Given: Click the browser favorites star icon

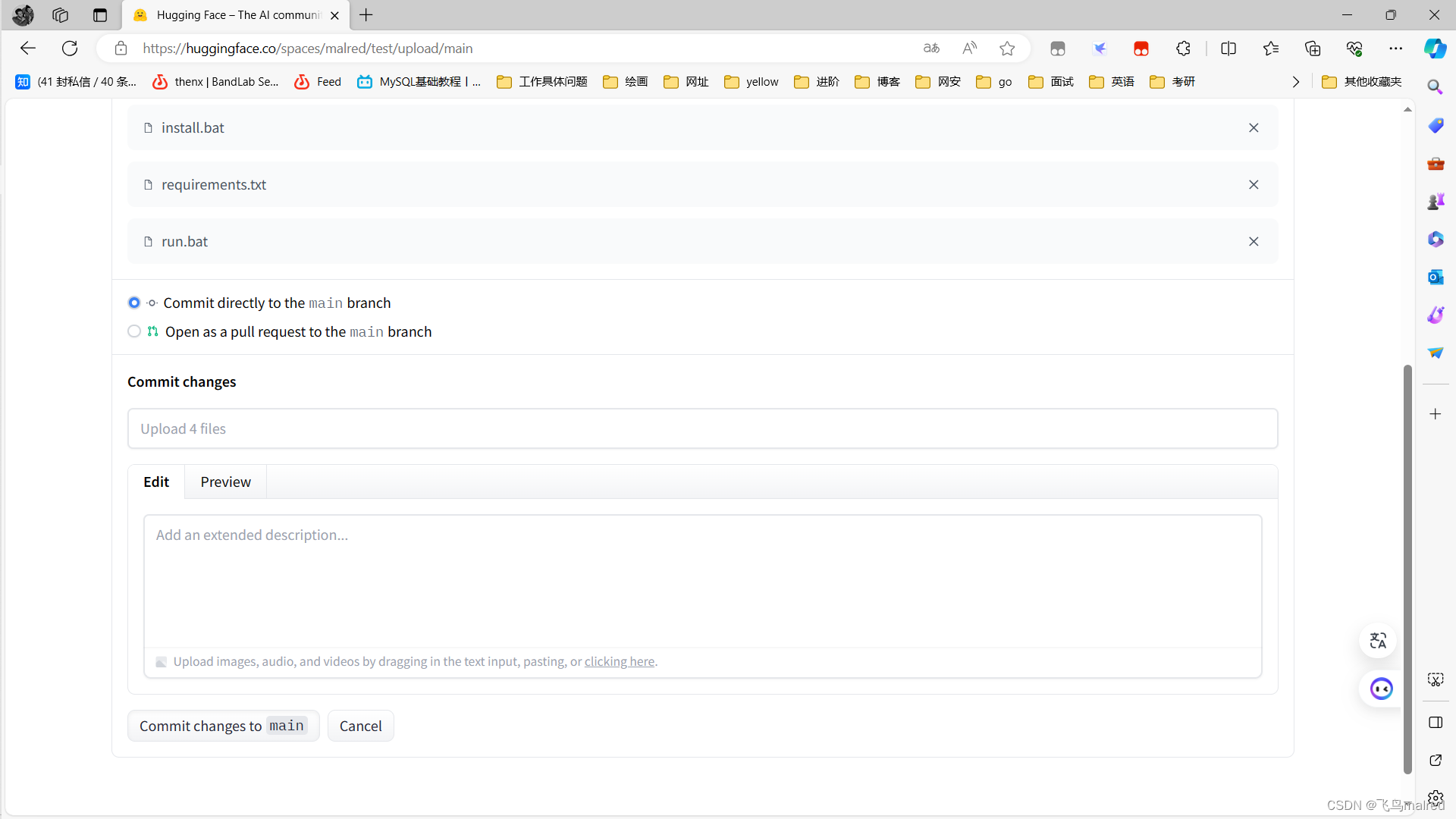Looking at the screenshot, I should 1008,48.
